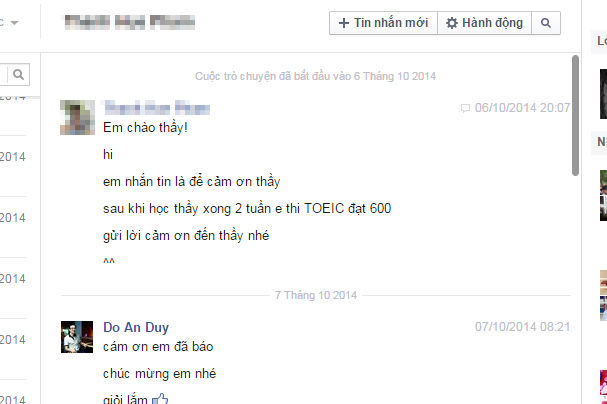
Task: Click the plus icon in Tin nhắn mới
Action: [344, 23]
